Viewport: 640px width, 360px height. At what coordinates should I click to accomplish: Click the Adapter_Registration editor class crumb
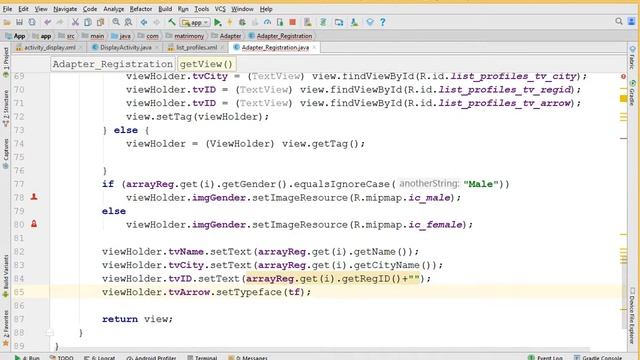[x=113, y=64]
